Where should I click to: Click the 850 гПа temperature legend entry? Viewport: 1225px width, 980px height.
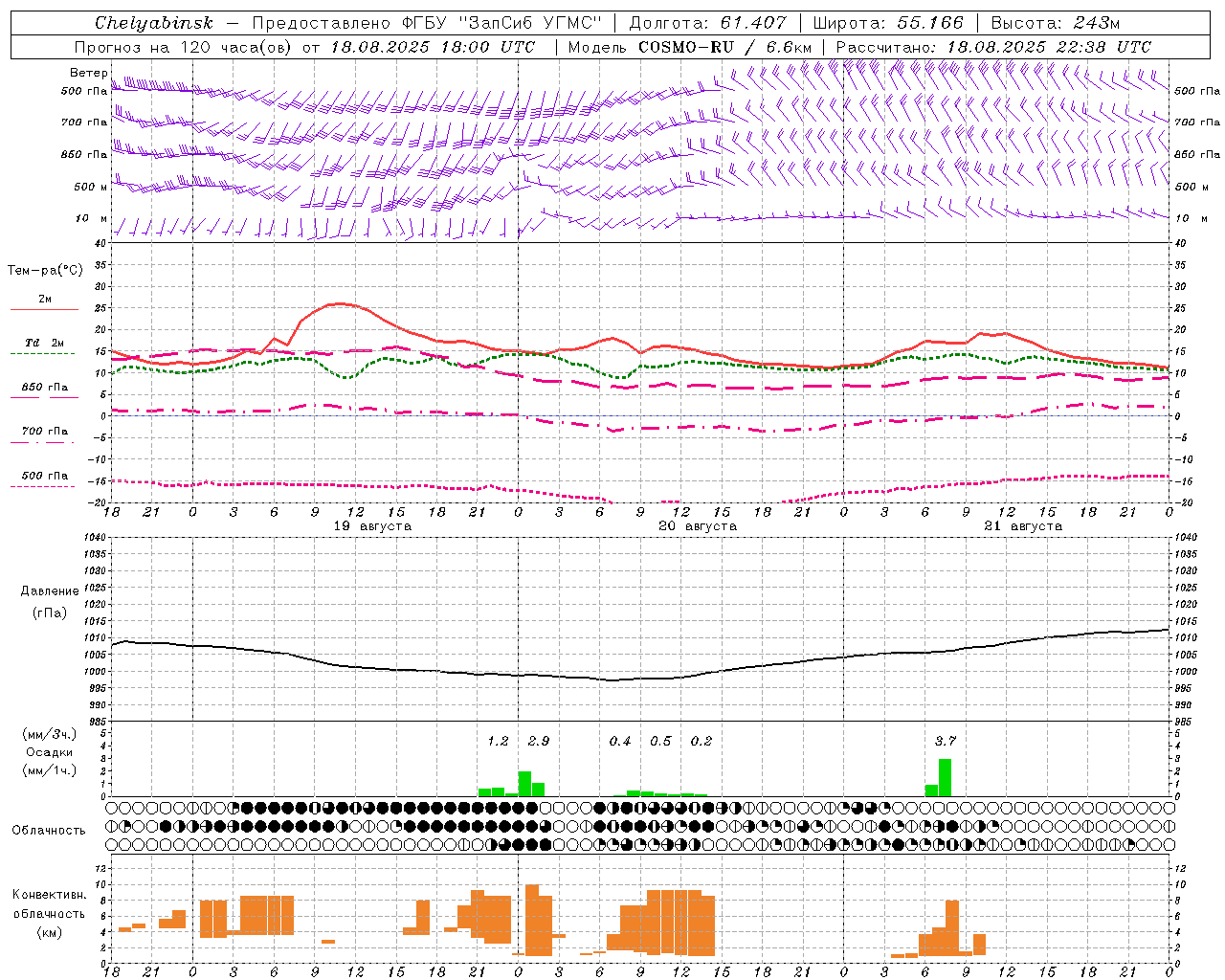[44, 391]
